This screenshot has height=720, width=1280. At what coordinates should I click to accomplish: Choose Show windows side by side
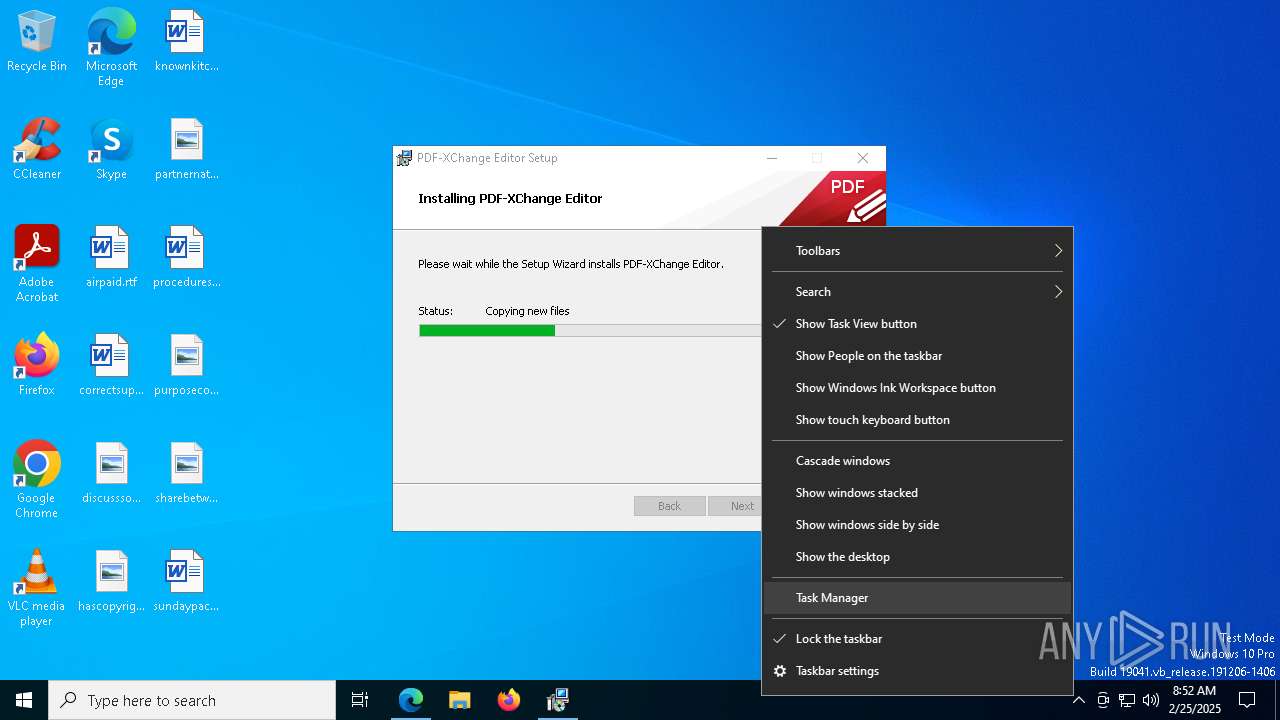917,525
